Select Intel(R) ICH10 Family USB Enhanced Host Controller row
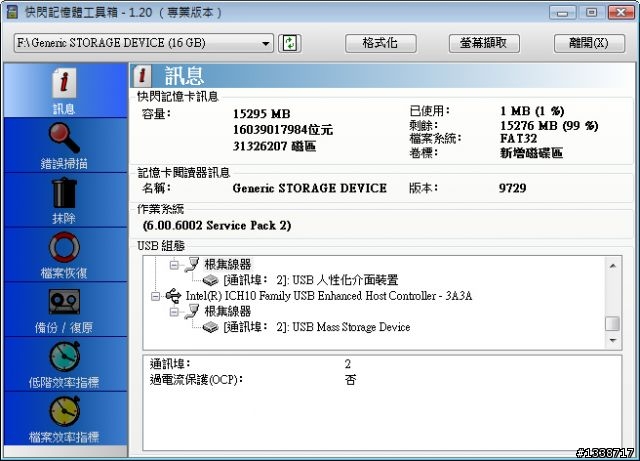 point(329,296)
